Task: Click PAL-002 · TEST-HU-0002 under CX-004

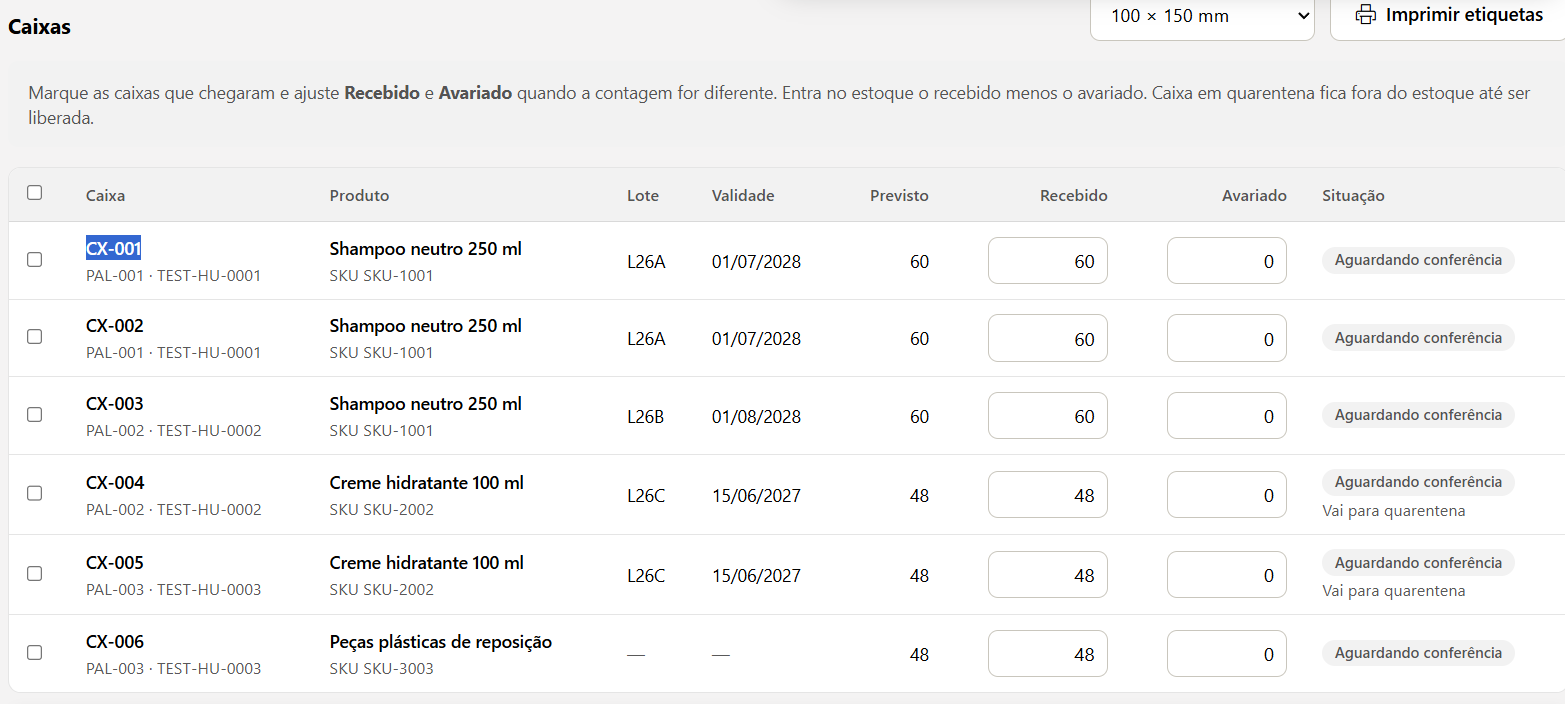Action: pos(174,510)
